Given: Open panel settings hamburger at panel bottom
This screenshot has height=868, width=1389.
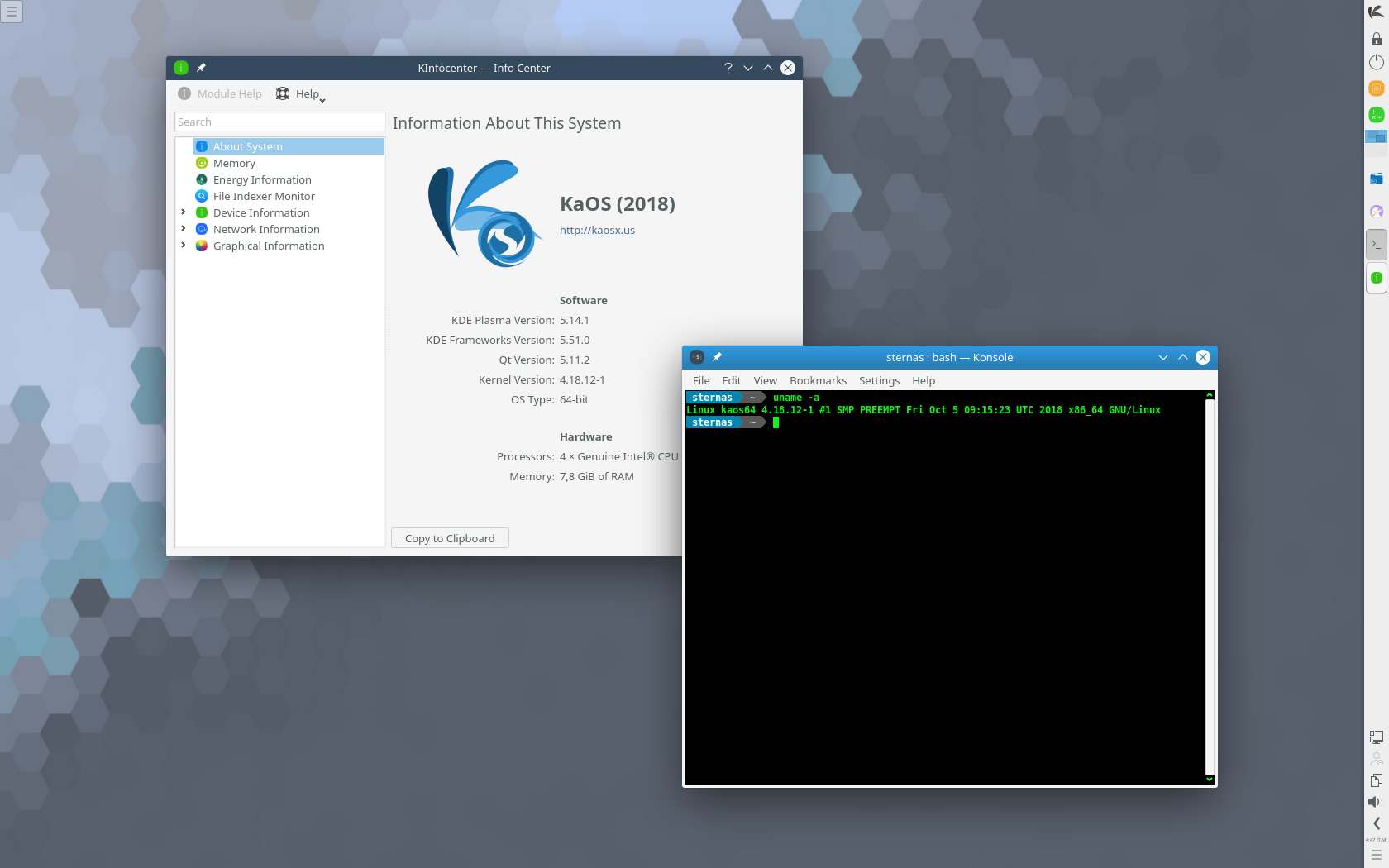Looking at the screenshot, I should (x=1376, y=856).
